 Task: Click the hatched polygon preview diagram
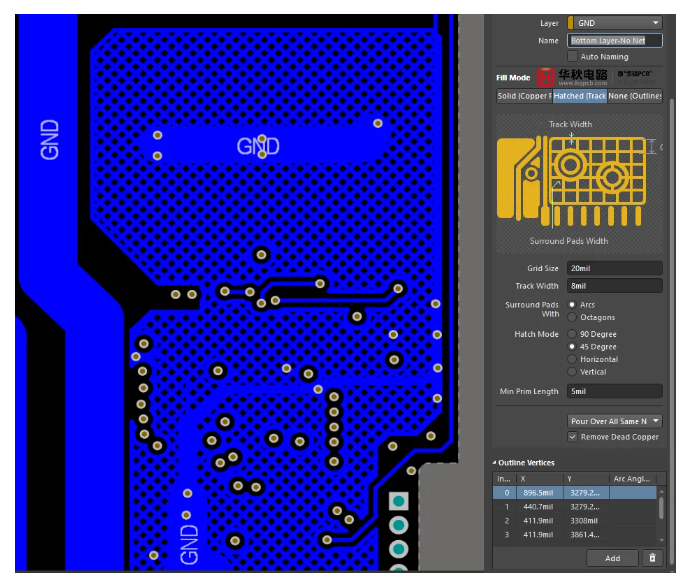coord(579,182)
